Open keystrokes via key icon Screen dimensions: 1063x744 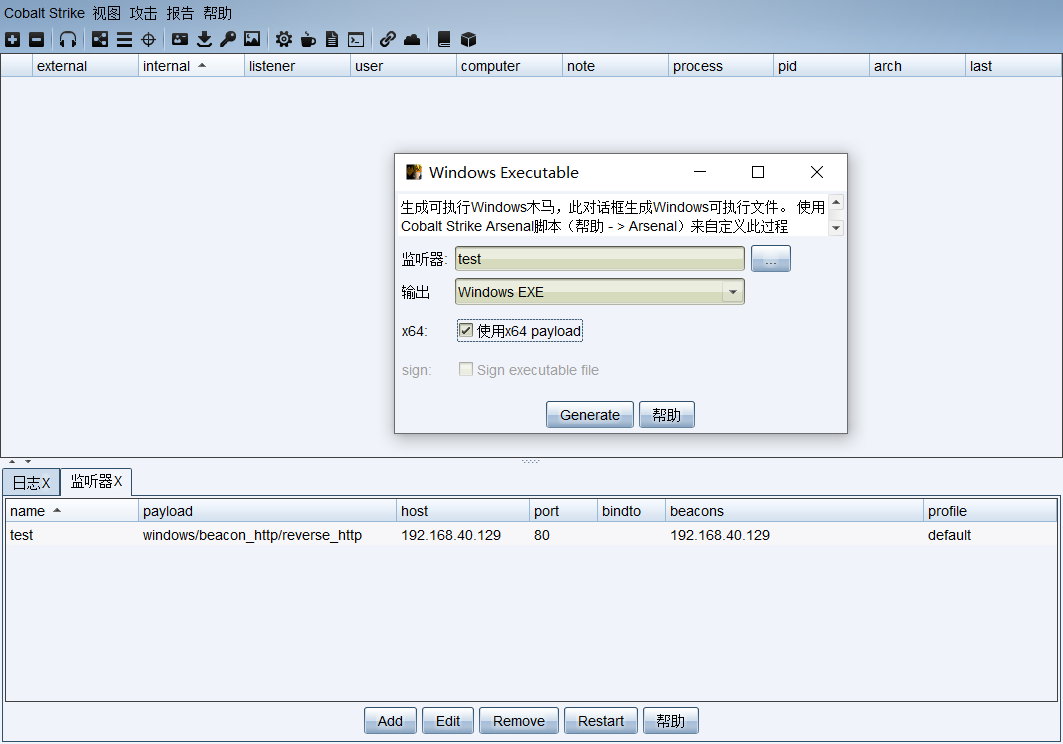pos(228,39)
